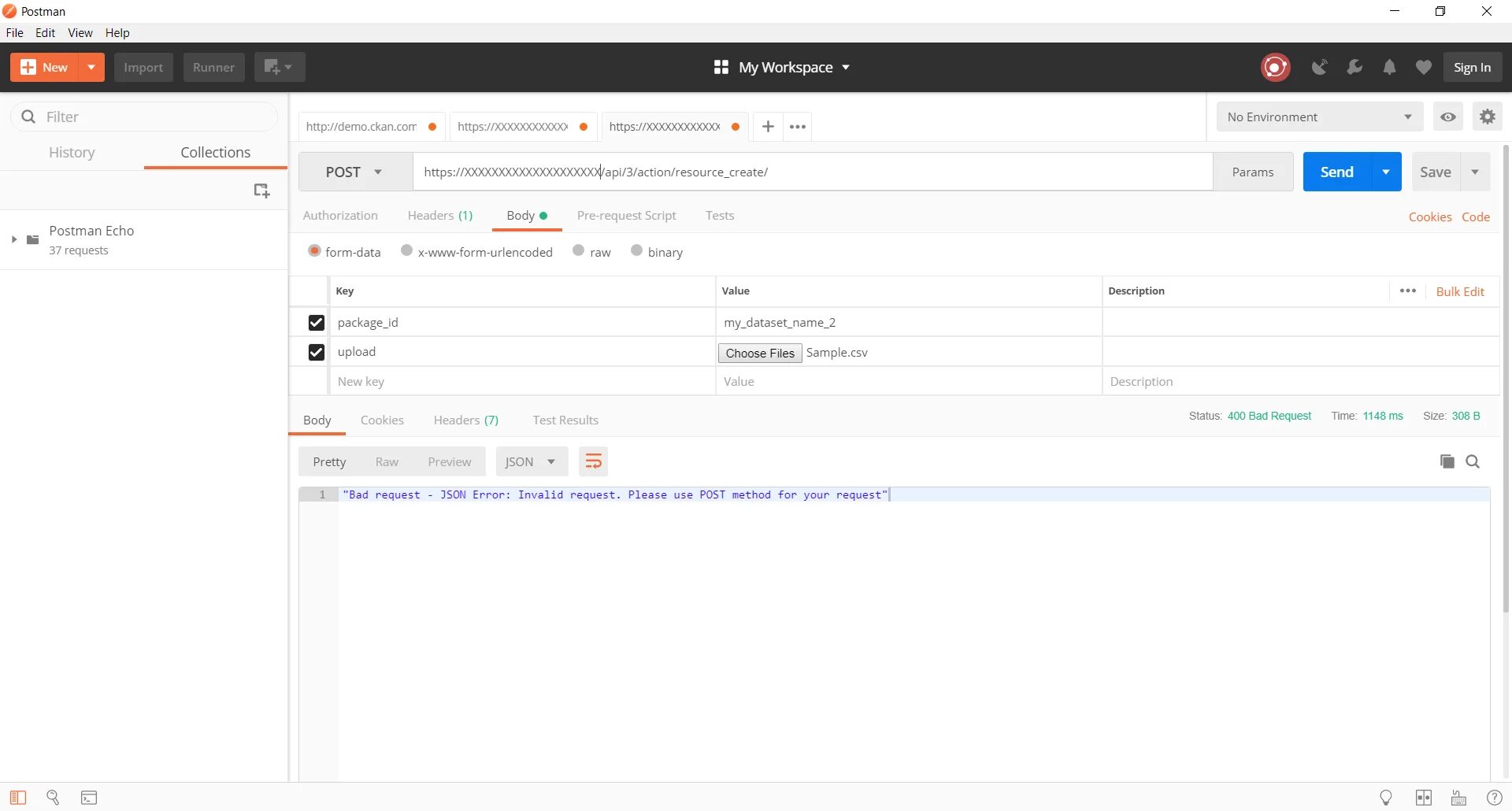Open the Cookies link near Code
Viewport: 1512px width, 811px height.
tap(1430, 217)
